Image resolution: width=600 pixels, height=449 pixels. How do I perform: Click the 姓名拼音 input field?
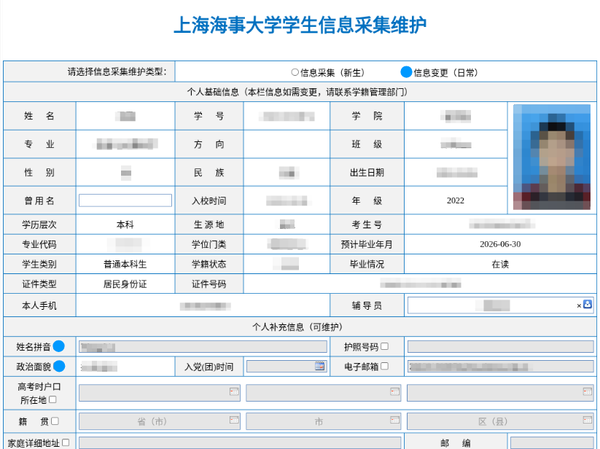(203, 347)
